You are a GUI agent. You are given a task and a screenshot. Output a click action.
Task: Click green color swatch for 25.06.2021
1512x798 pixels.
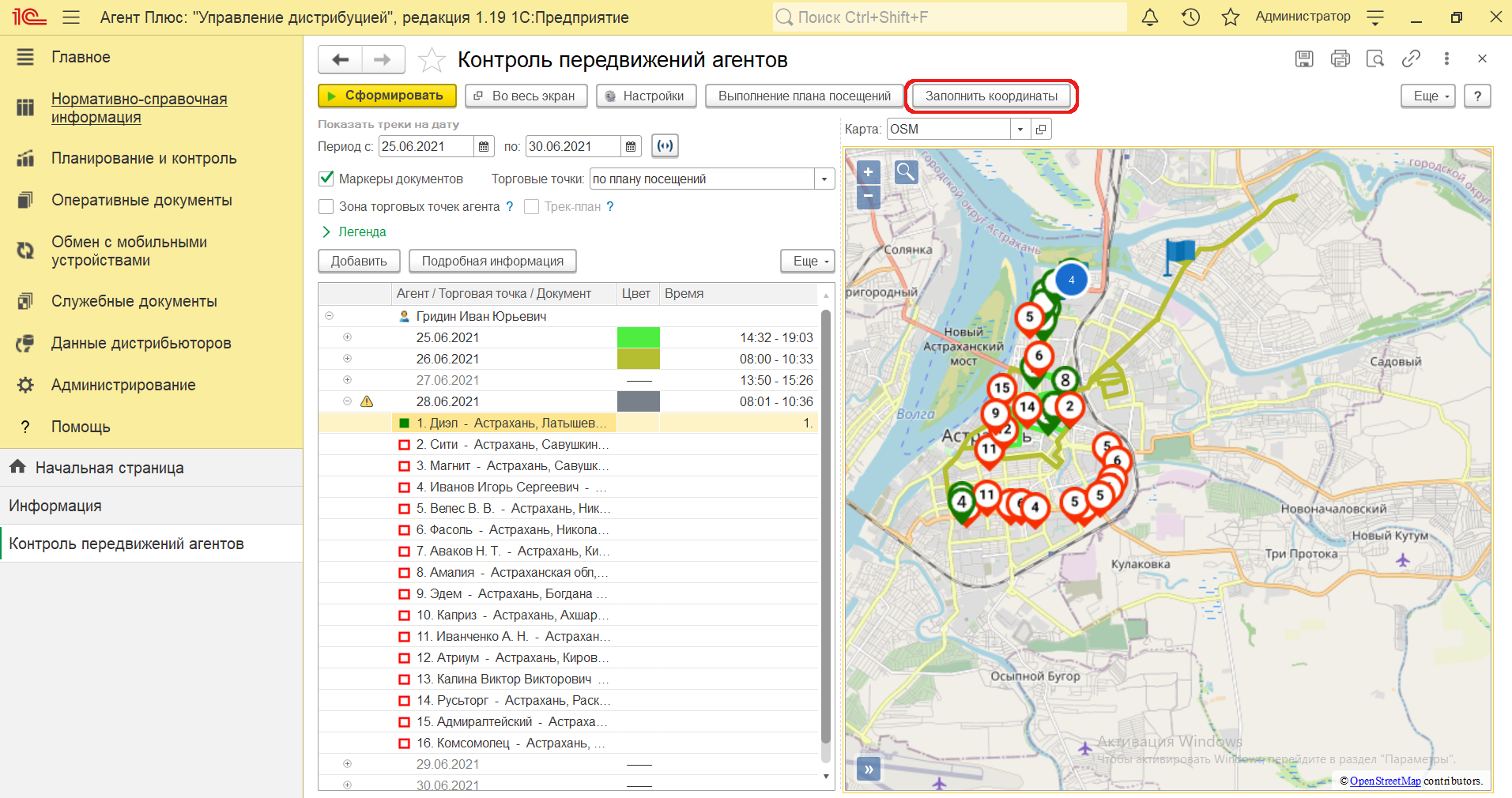click(639, 337)
